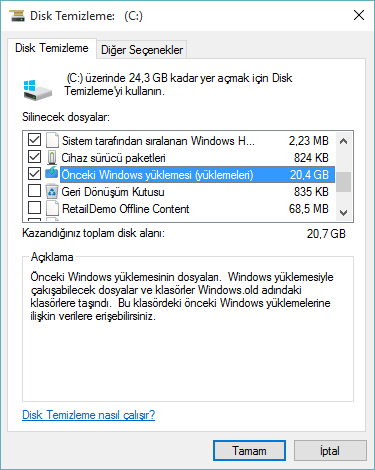Click the C: drive icon with Windows logo
Screen dimensions: 375x470
click(x=37, y=89)
